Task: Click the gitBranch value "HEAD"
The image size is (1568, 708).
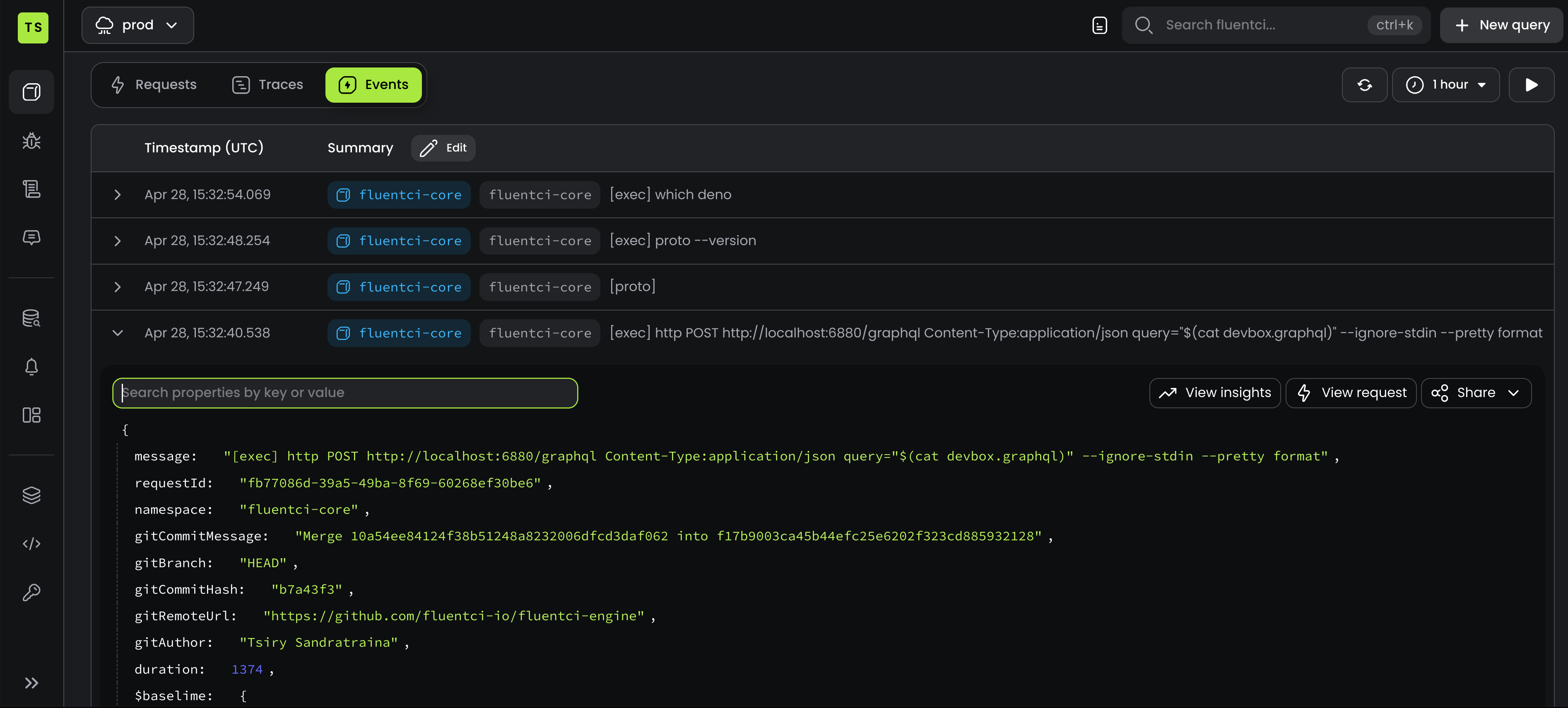Action: [x=263, y=563]
